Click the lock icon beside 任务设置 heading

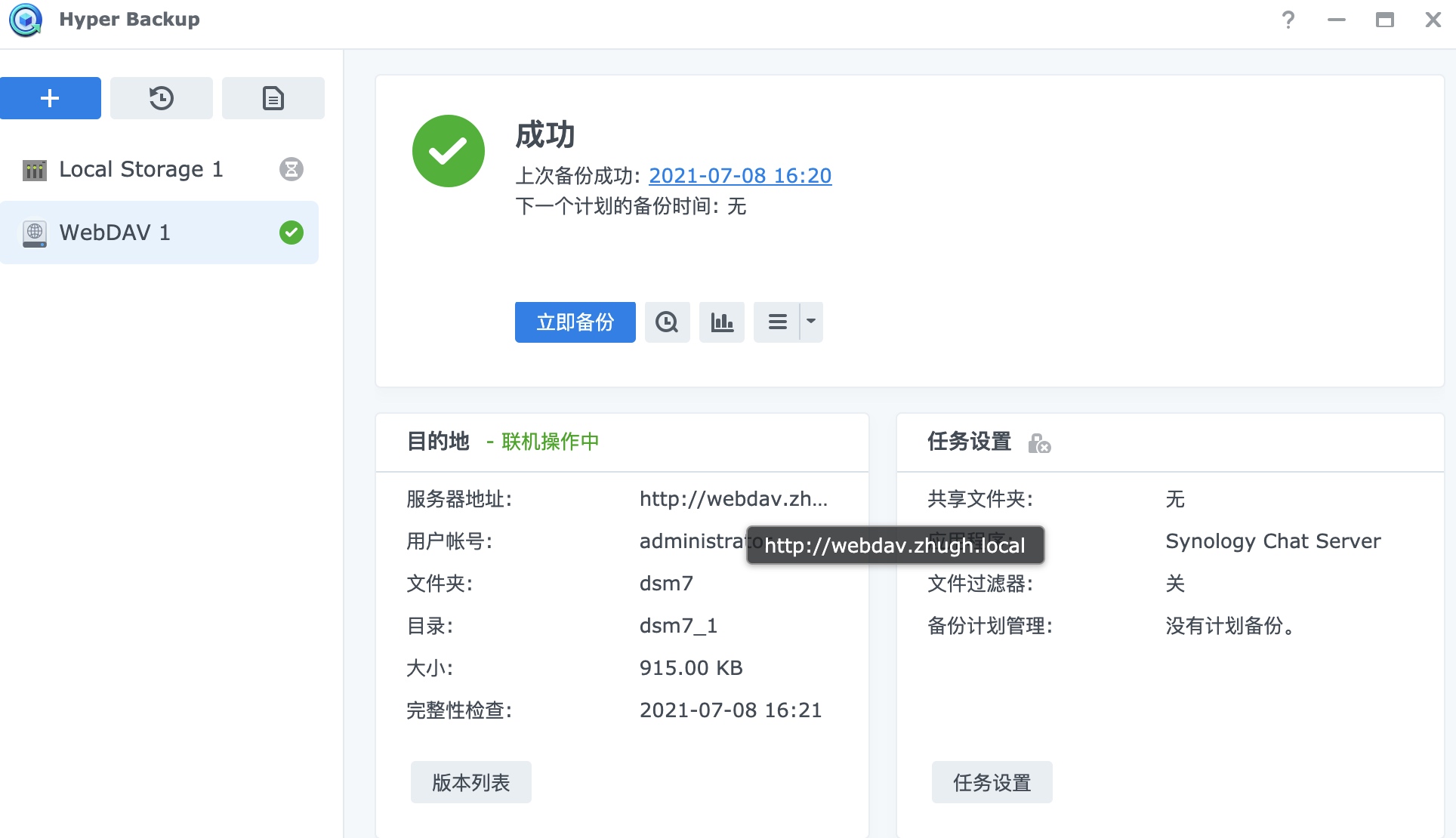pos(1039,443)
